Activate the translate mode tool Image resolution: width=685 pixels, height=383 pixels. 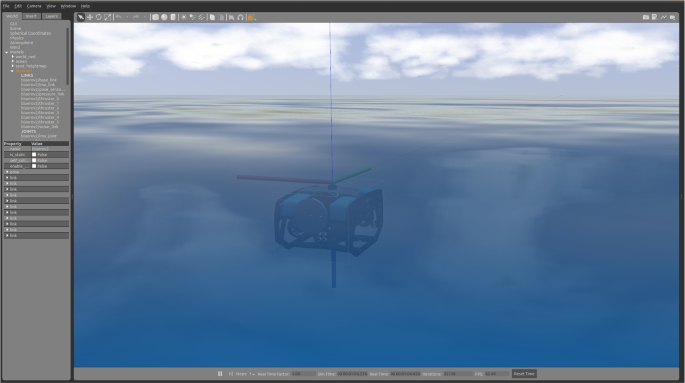90,17
